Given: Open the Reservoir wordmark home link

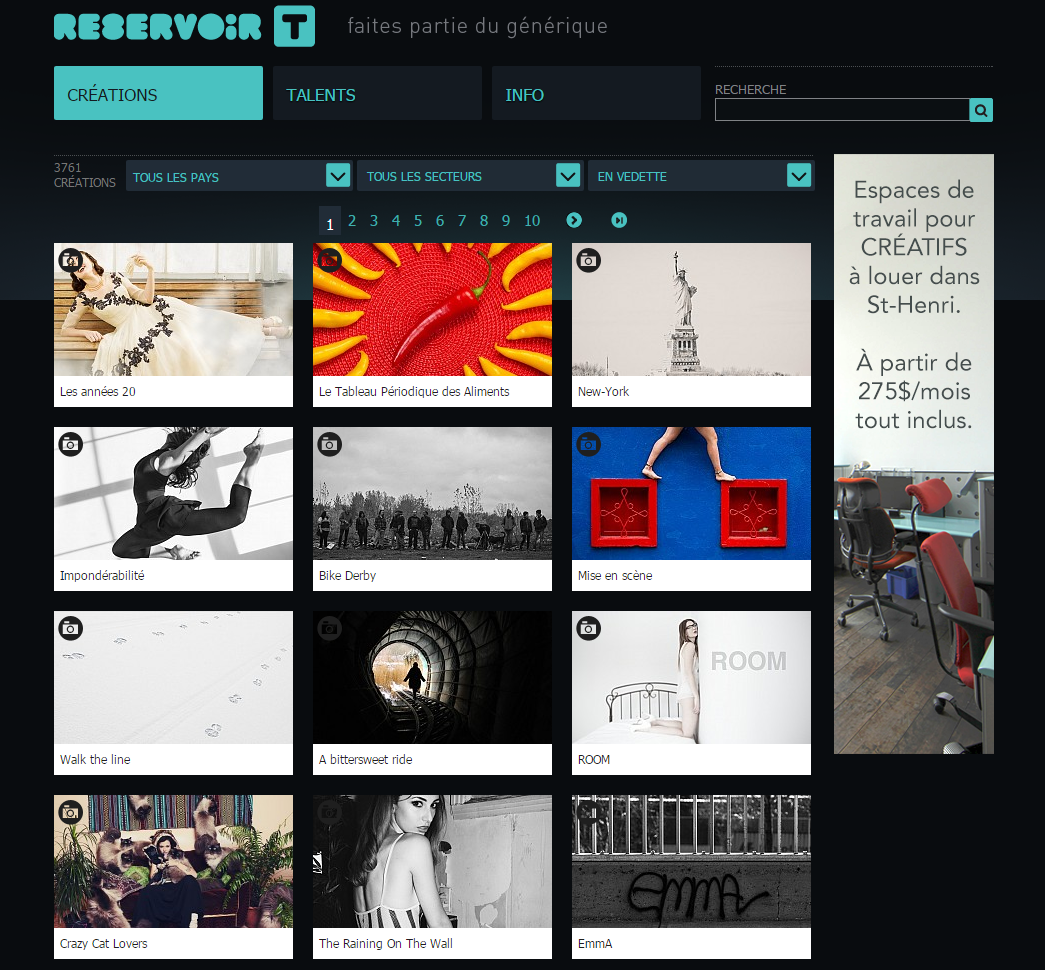Looking at the screenshot, I should click(158, 27).
